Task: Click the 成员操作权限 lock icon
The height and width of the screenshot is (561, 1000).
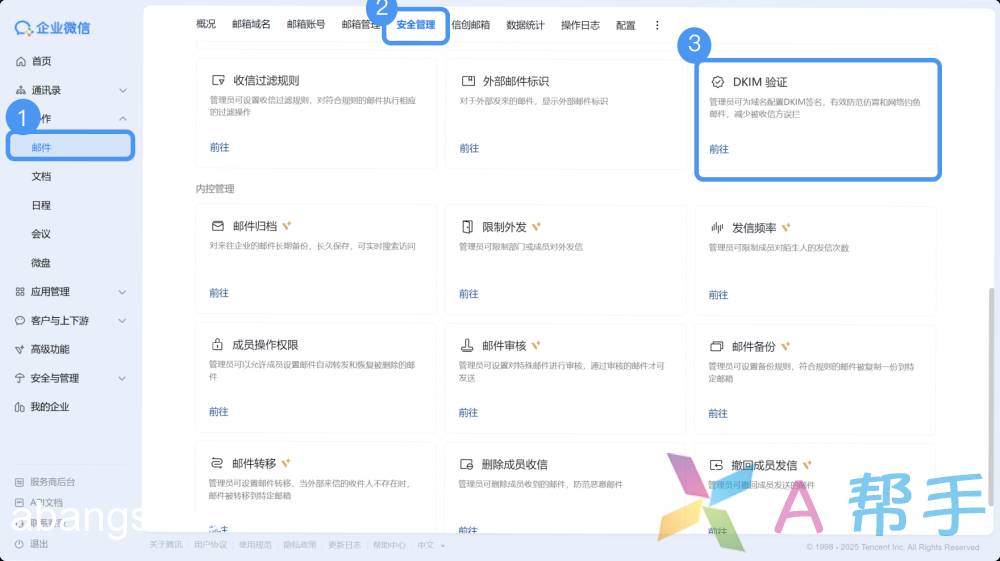Action: 217,345
